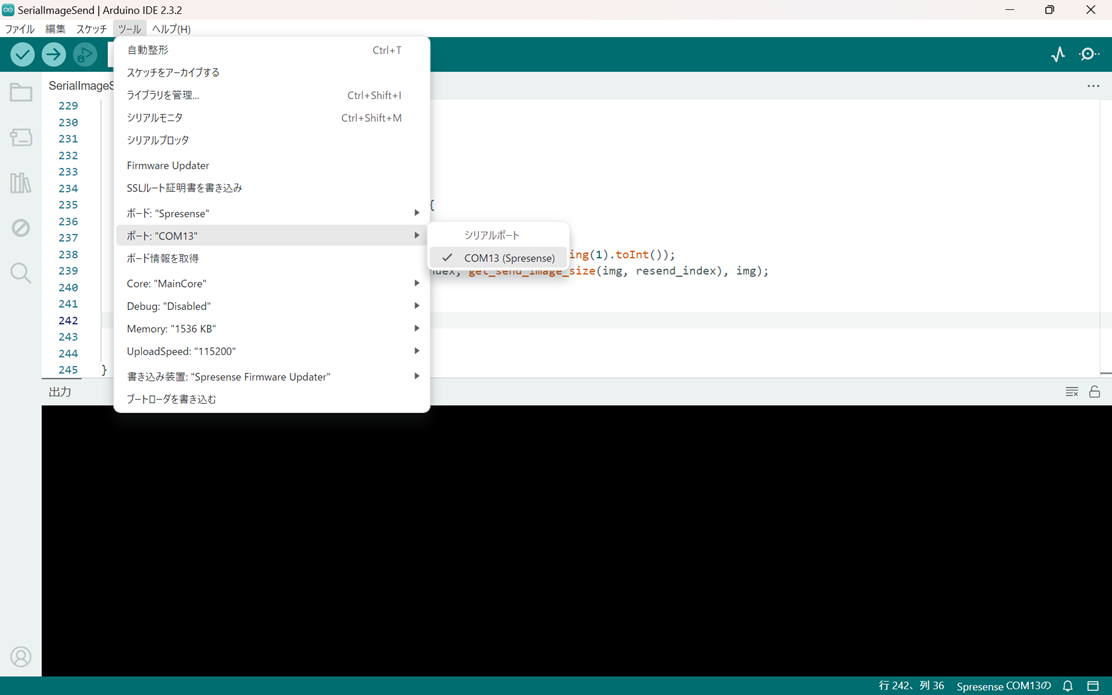
Task: Click line number 242 in the gutter
Action: [x=68, y=321]
